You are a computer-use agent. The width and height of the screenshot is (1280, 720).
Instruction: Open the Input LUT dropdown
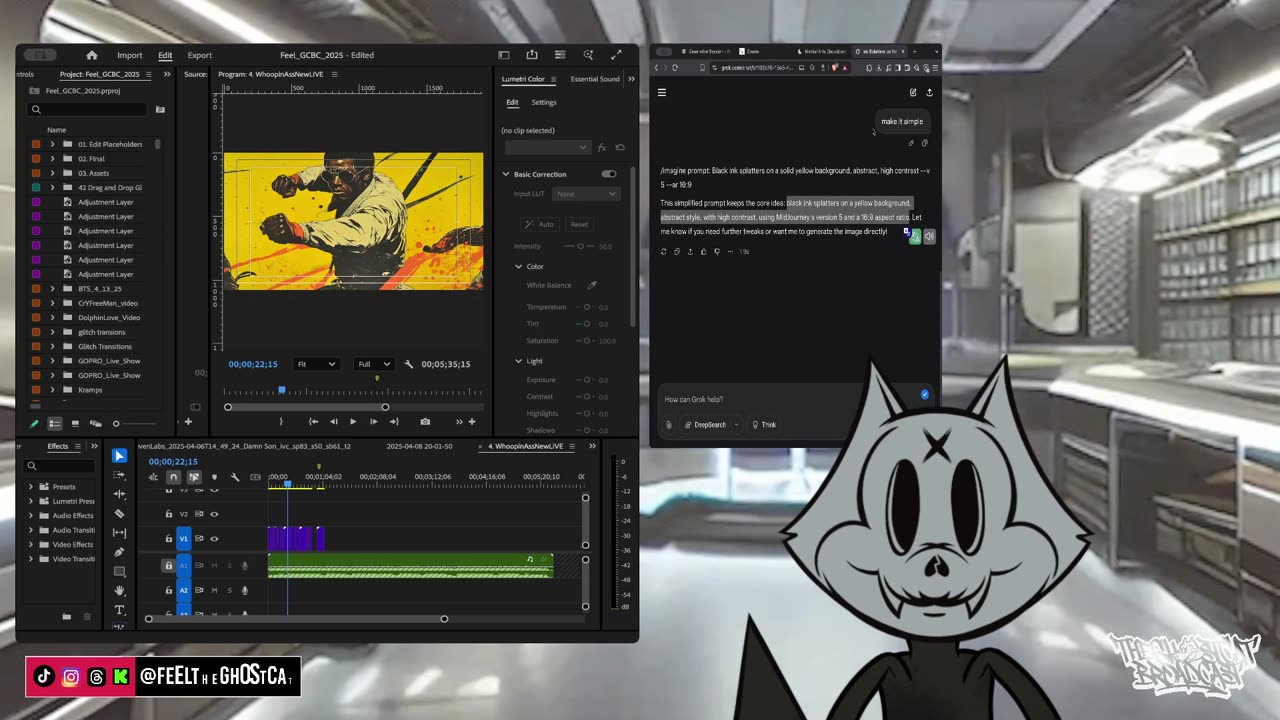tap(585, 194)
